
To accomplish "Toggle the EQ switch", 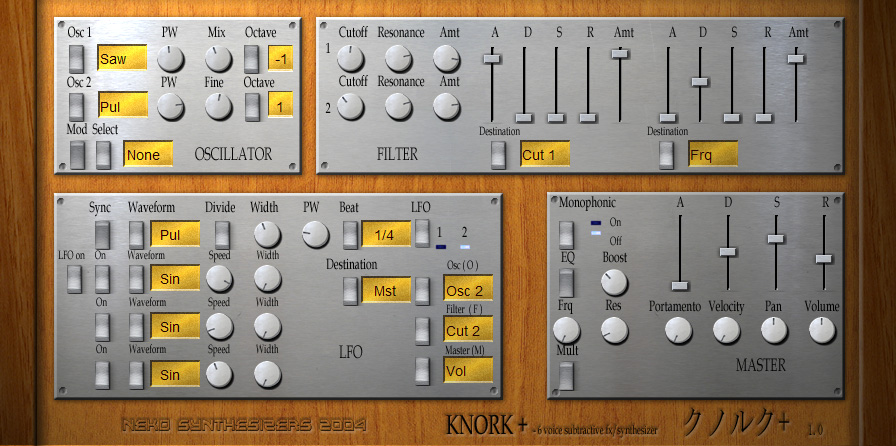I will pos(566,283).
